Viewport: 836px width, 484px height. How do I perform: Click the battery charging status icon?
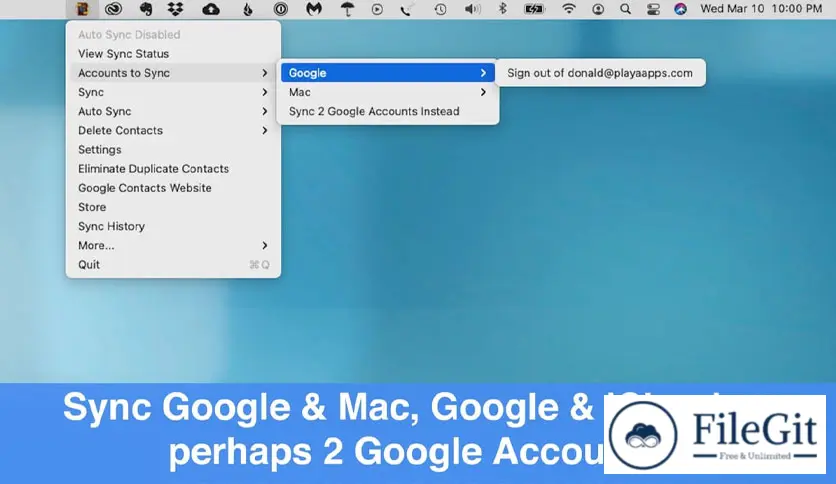[534, 9]
